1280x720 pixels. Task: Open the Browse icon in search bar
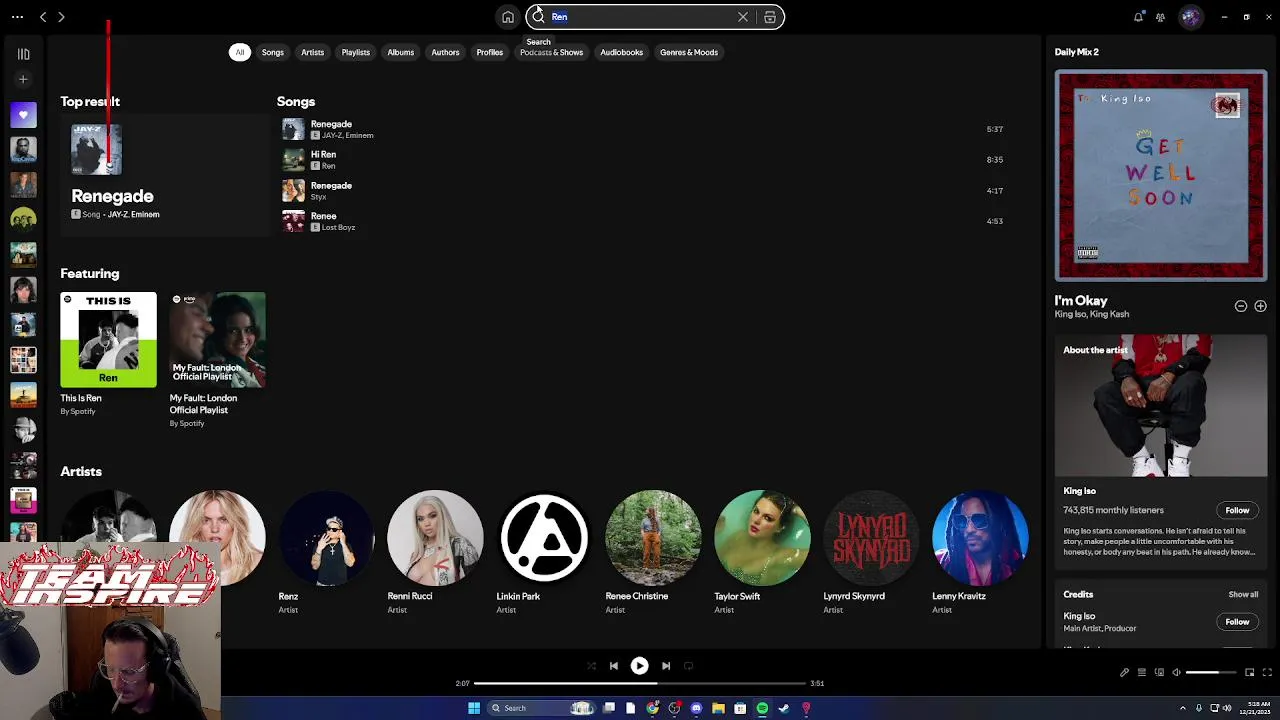point(770,17)
